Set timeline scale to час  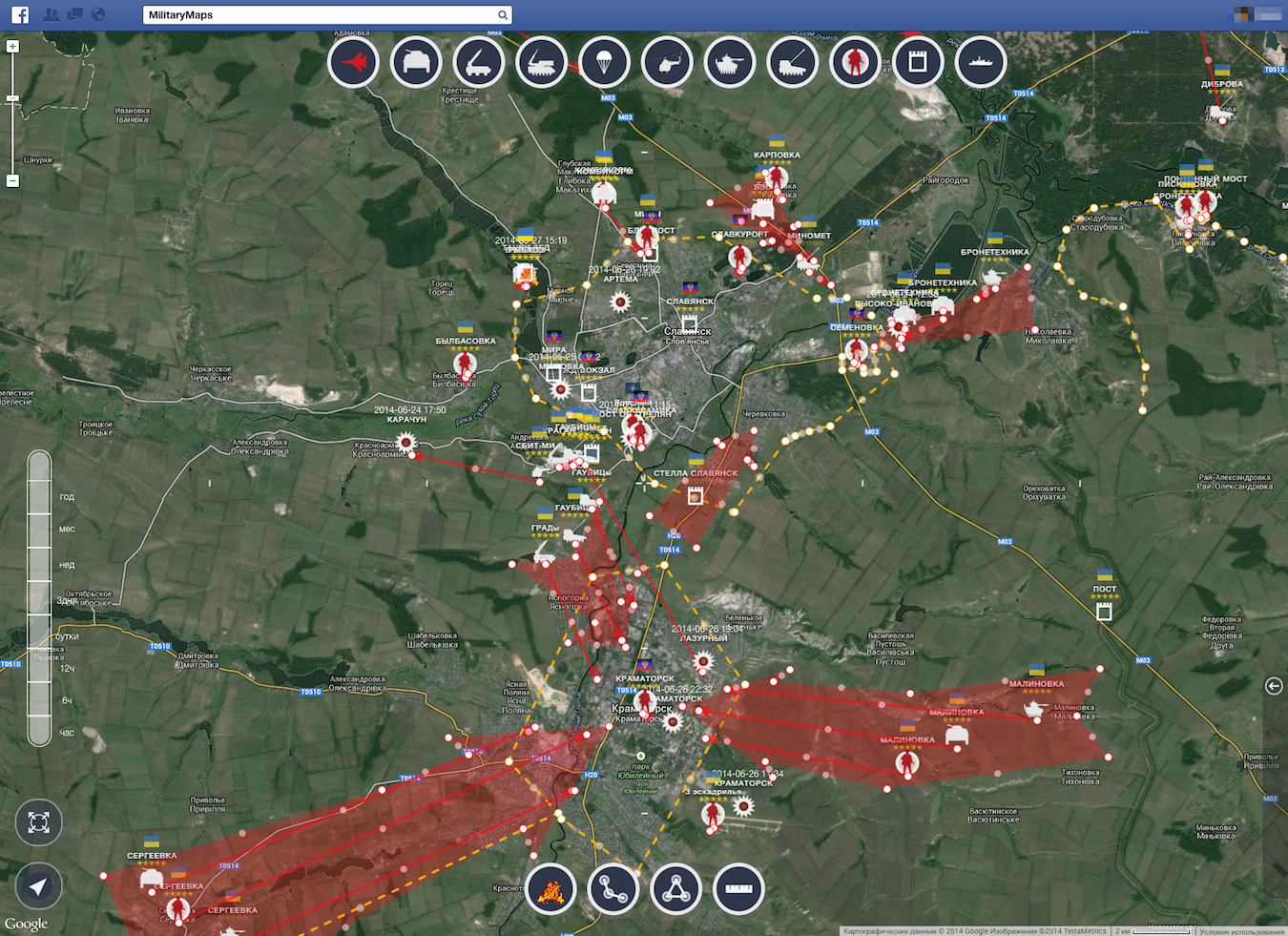(x=67, y=733)
